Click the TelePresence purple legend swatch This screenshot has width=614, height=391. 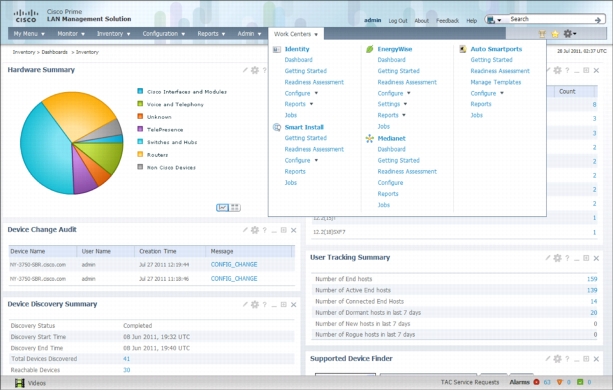tap(140, 129)
